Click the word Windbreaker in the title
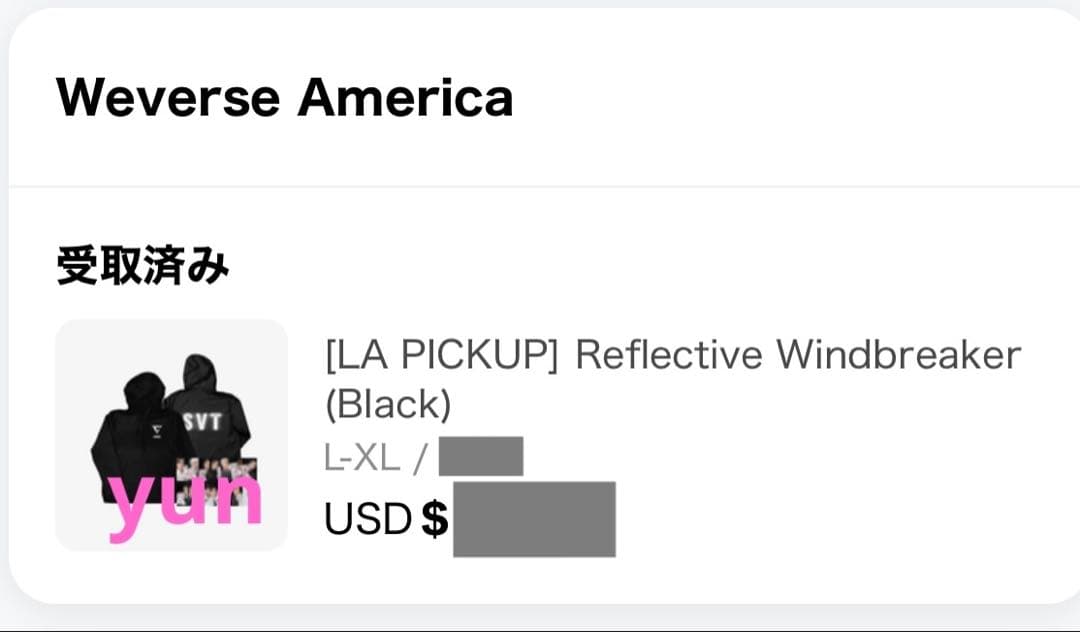This screenshot has height=632, width=1080. point(898,355)
